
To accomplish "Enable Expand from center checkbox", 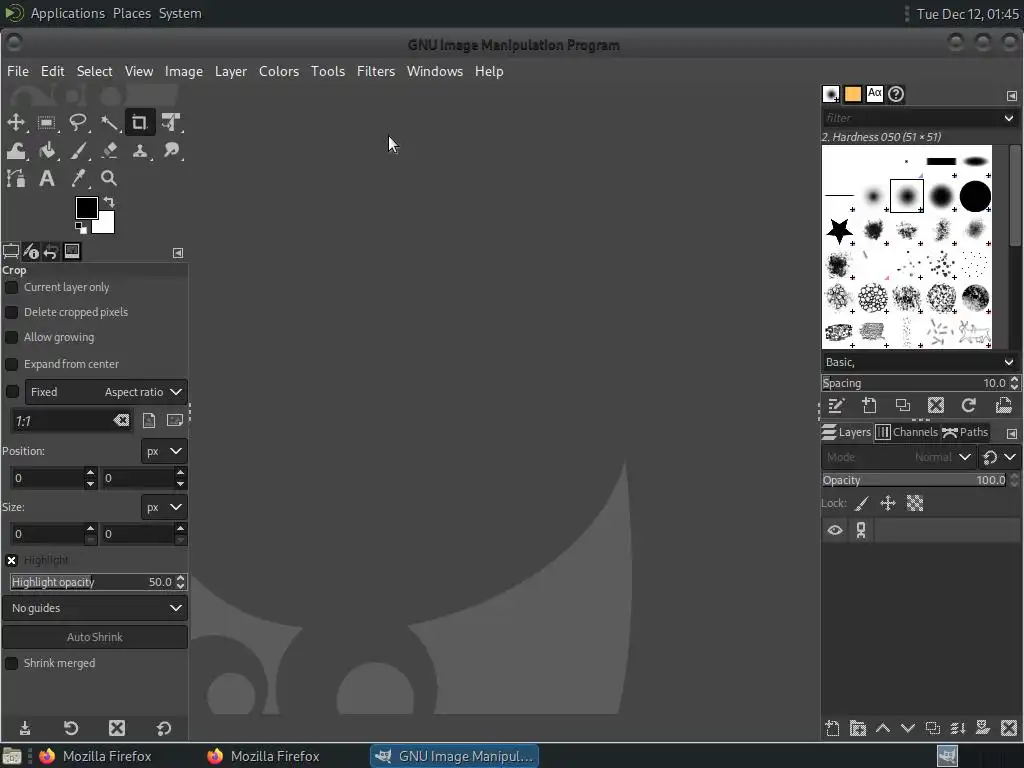I will 11,364.
